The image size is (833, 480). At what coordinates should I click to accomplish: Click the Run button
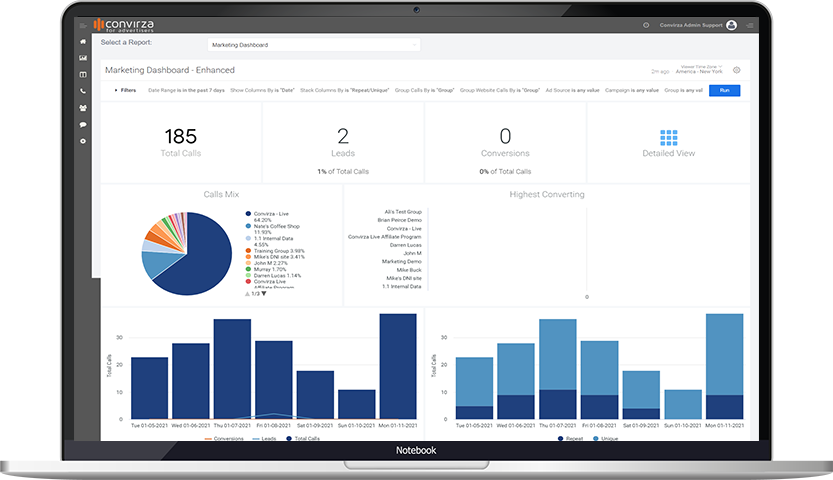(x=724, y=90)
